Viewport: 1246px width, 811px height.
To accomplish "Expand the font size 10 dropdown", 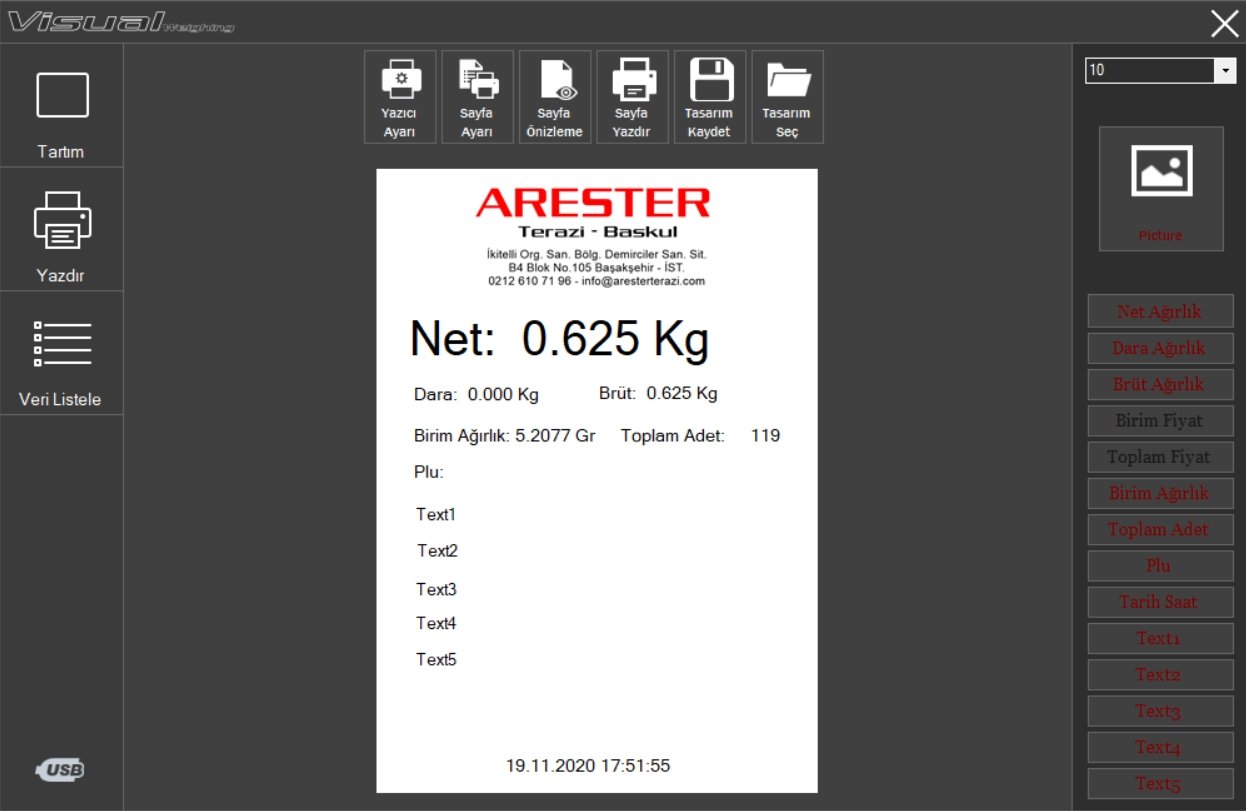I will click(x=1225, y=70).
